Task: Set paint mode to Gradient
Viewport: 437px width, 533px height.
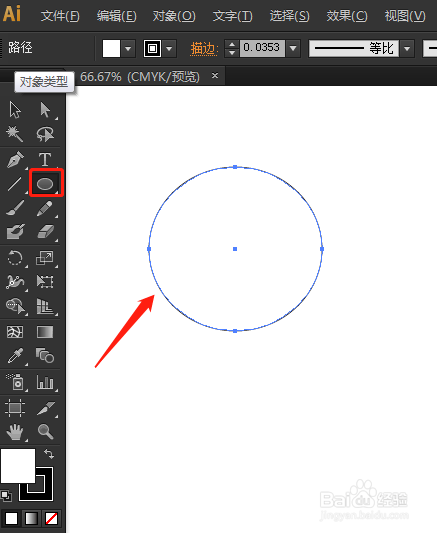Action: 31,519
